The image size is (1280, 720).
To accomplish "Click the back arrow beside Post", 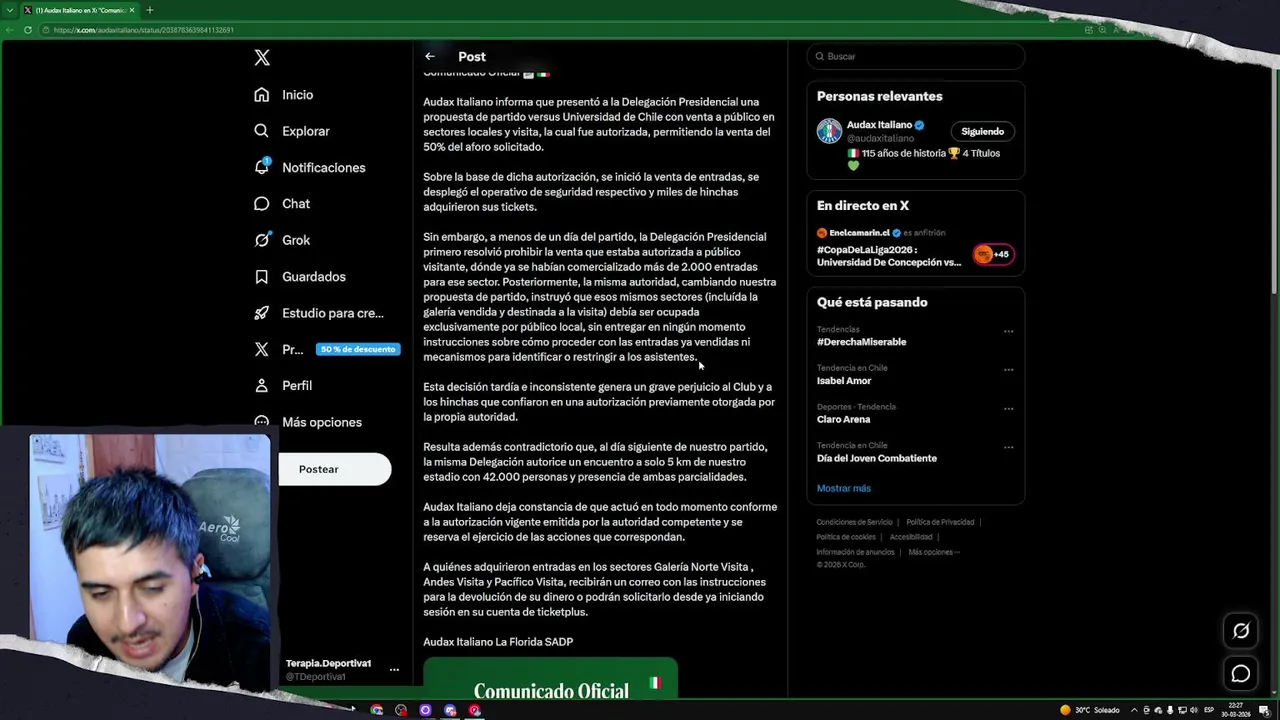I will click(430, 57).
